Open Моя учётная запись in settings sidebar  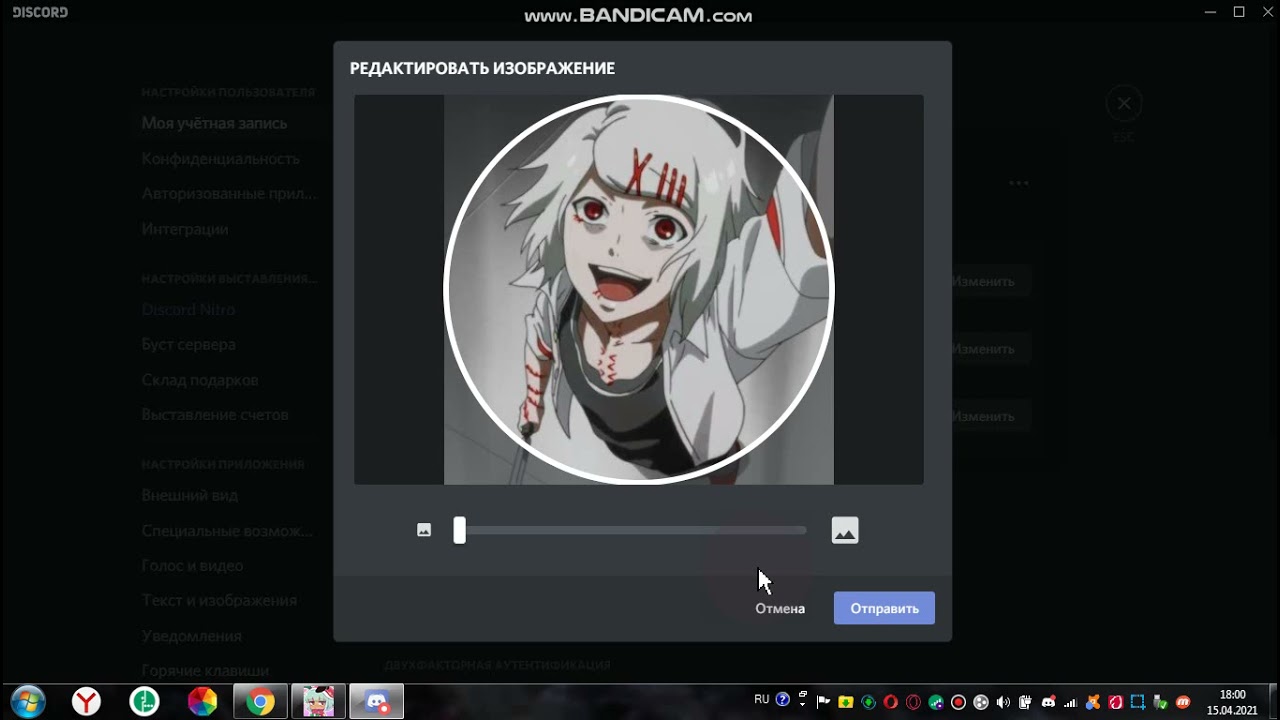[x=214, y=123]
